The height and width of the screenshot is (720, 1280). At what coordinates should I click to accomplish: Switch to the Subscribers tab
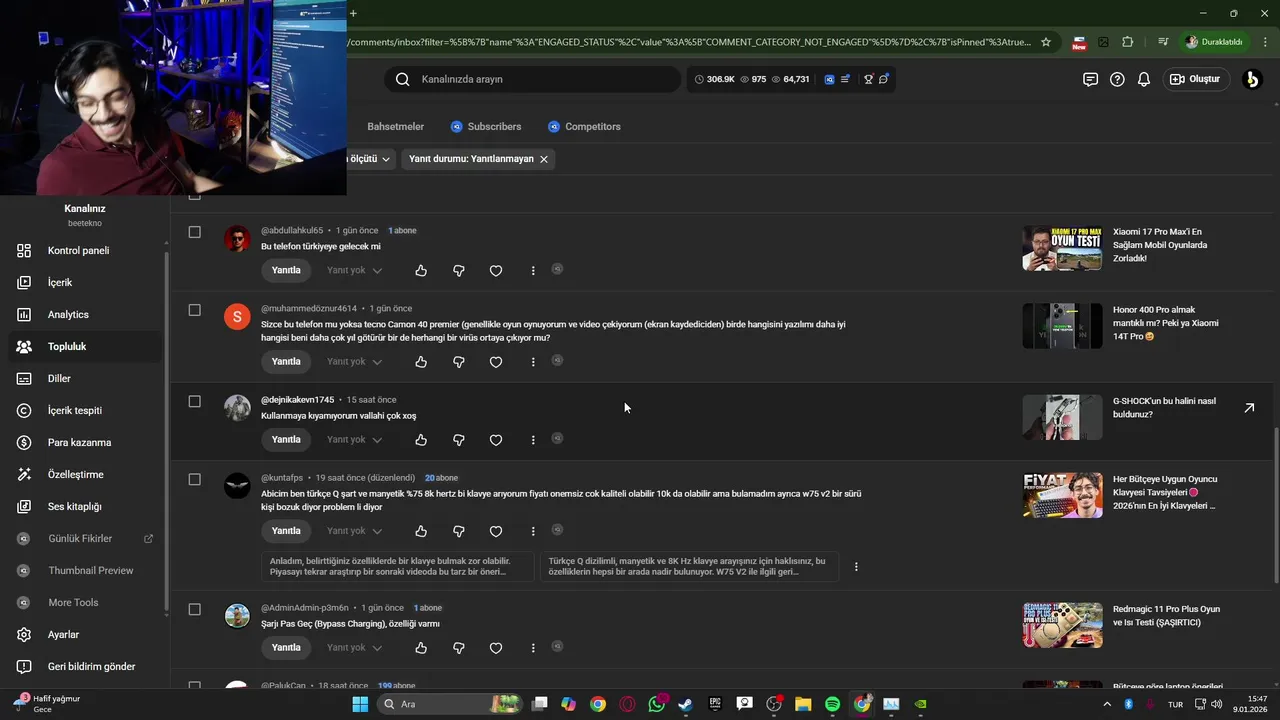(485, 127)
